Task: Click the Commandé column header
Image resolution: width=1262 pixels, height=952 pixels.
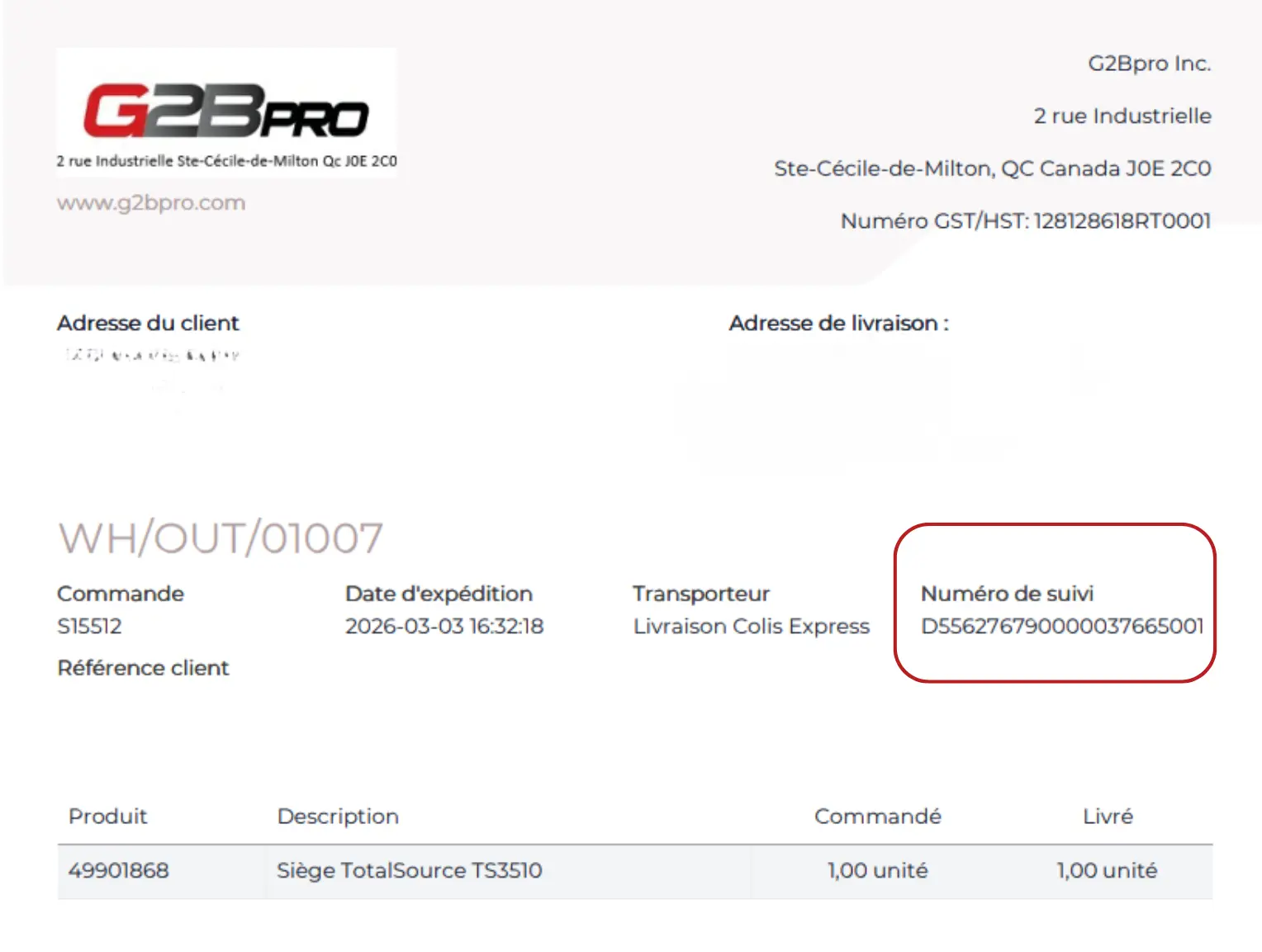Action: pos(878,817)
